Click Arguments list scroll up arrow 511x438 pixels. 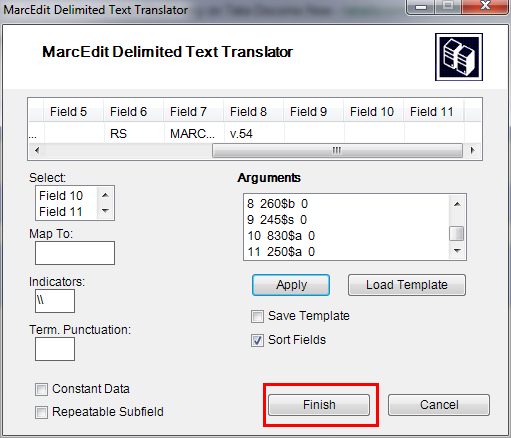(457, 204)
